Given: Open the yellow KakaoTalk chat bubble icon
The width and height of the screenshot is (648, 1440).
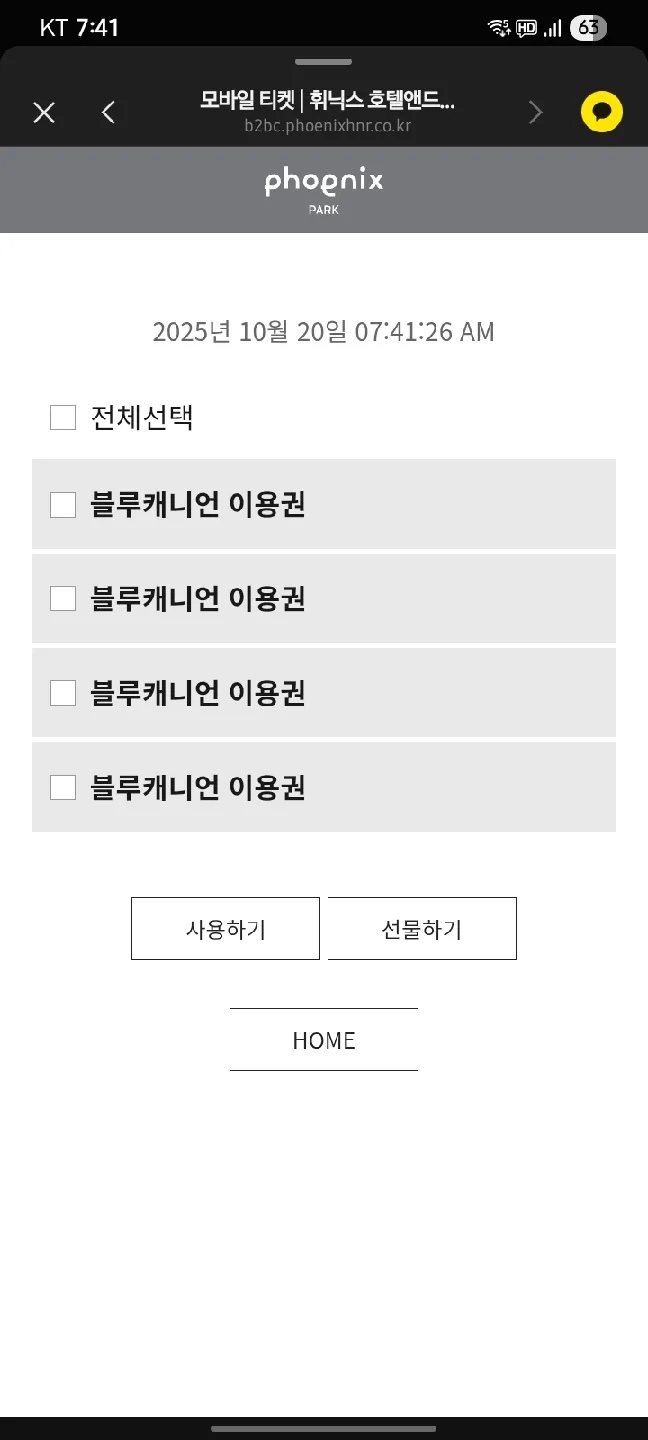Looking at the screenshot, I should point(602,112).
